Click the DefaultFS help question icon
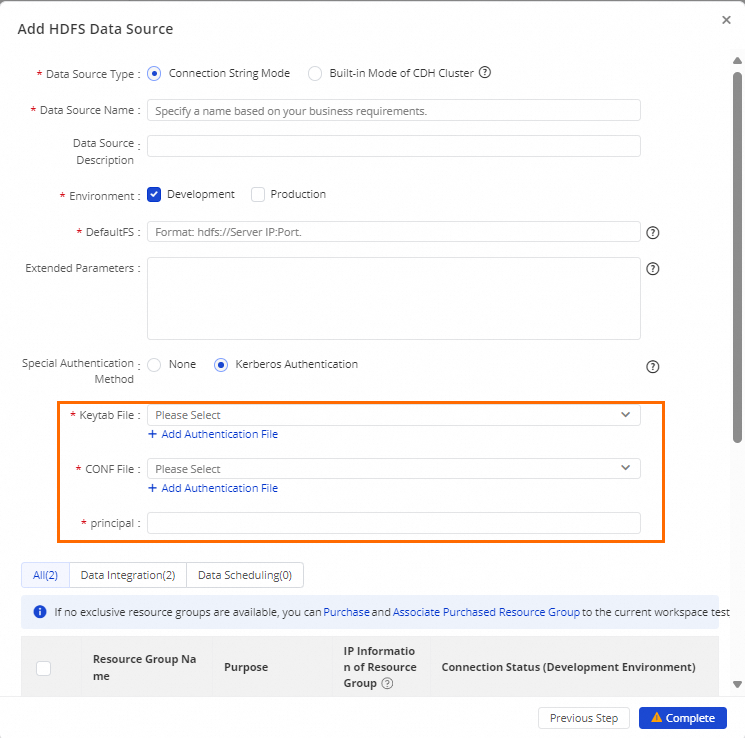This screenshot has height=738, width=745. [653, 233]
